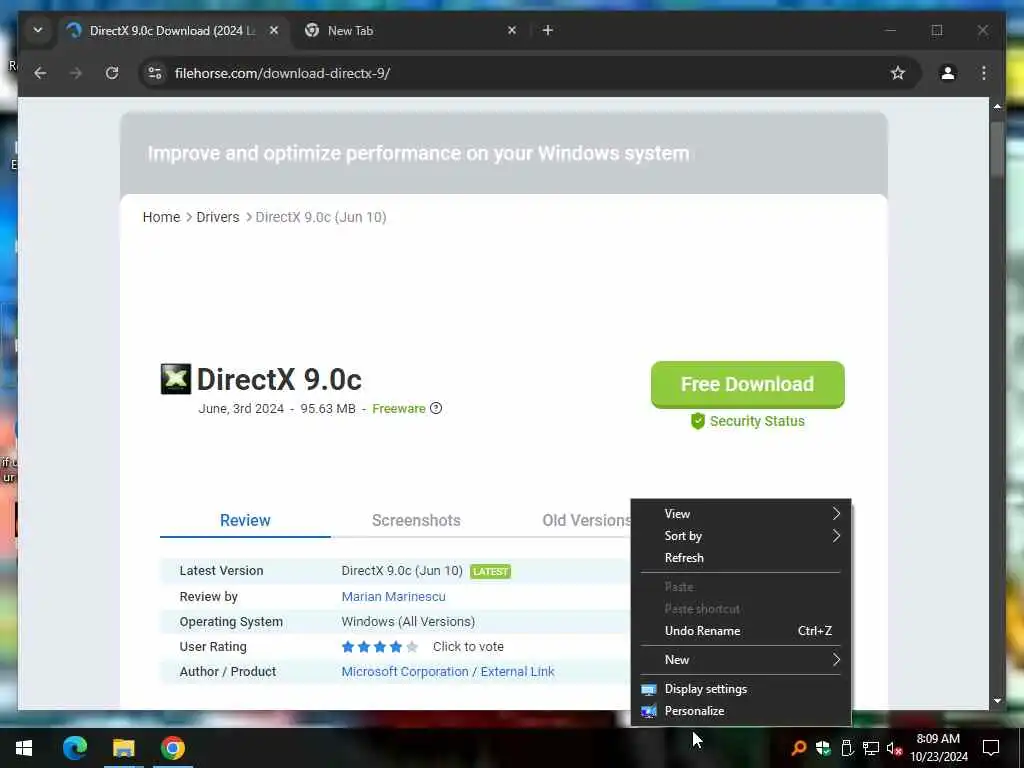Reload the FileHorse page
This screenshot has width=1024, height=768.
coord(112,73)
